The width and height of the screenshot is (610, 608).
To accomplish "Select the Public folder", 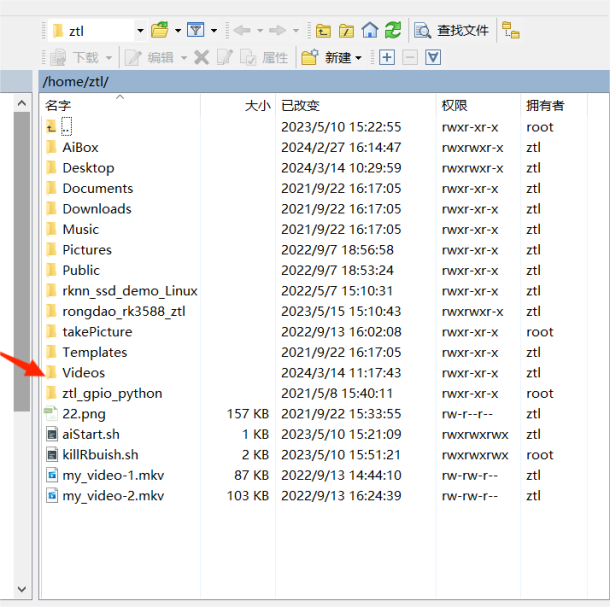I will coord(81,270).
